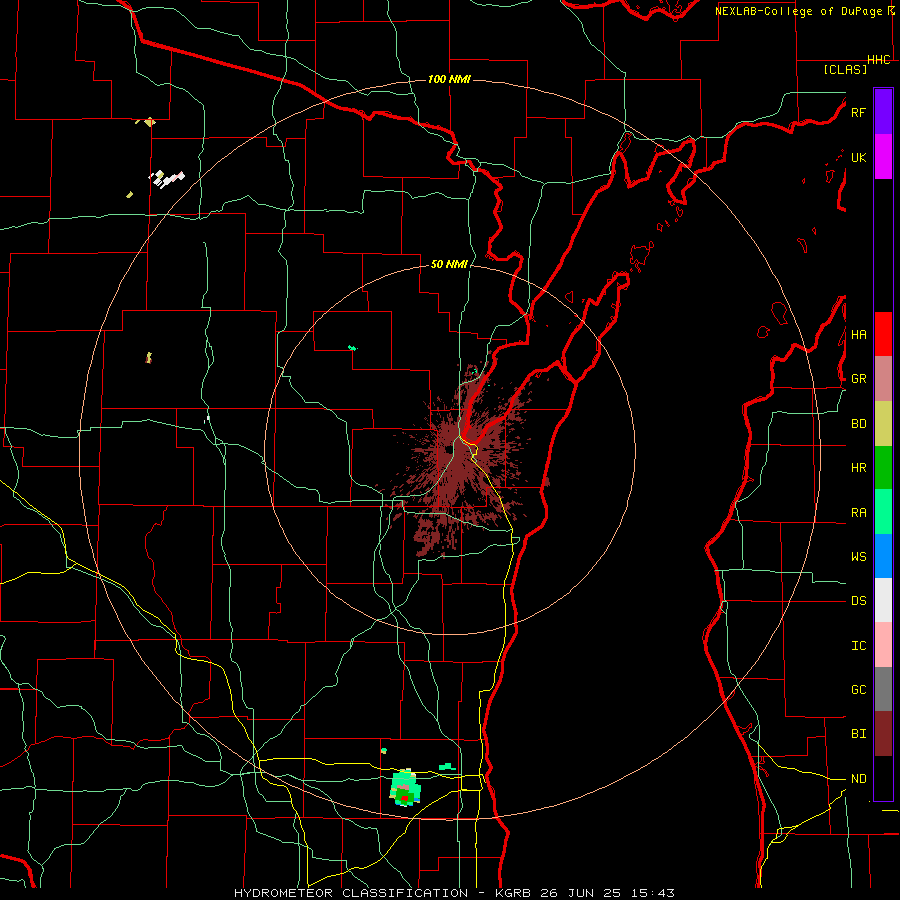Select the IC light pink legend swatch
The width and height of the screenshot is (900, 900).
coord(883,645)
